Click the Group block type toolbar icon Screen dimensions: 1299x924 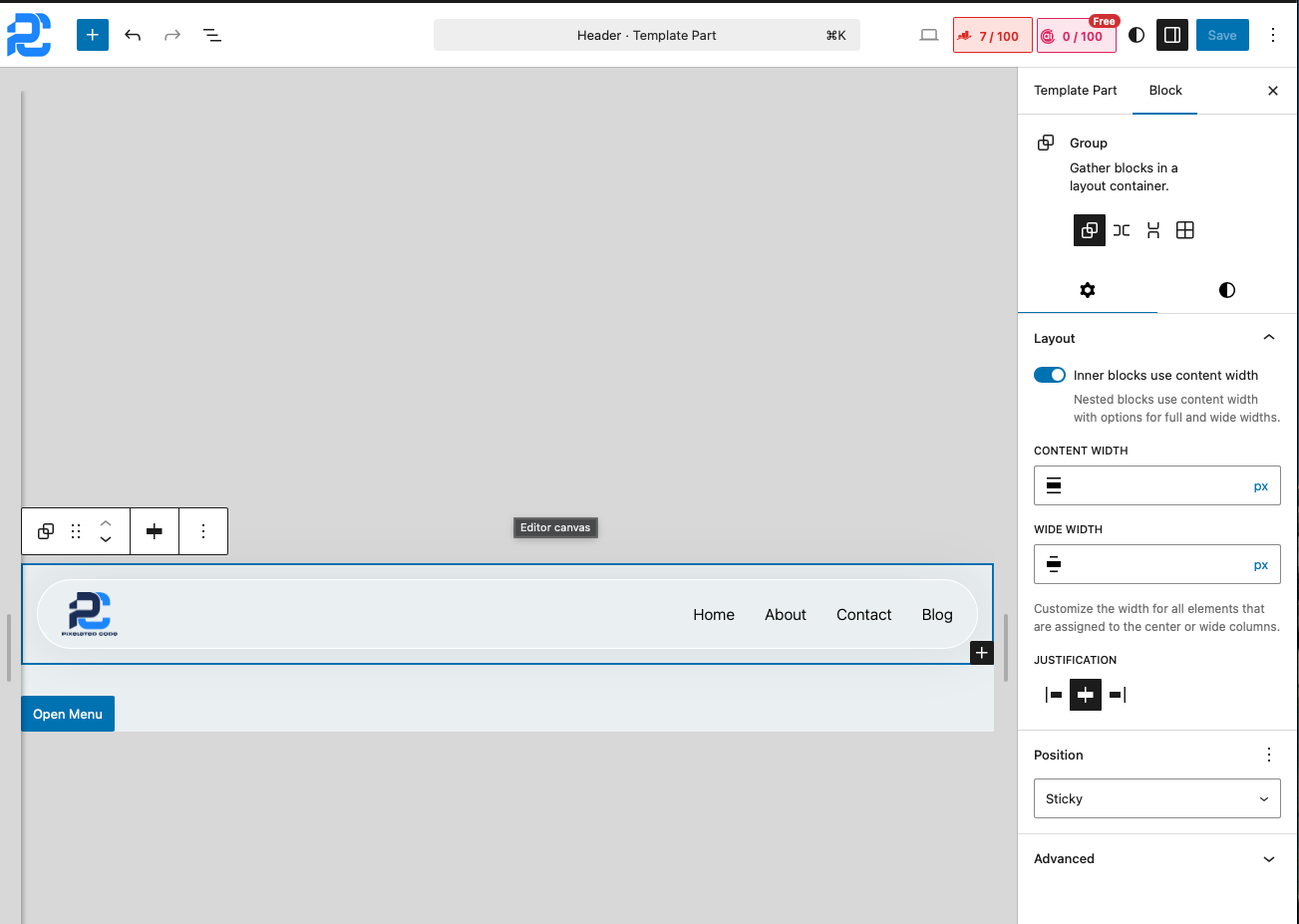point(46,531)
